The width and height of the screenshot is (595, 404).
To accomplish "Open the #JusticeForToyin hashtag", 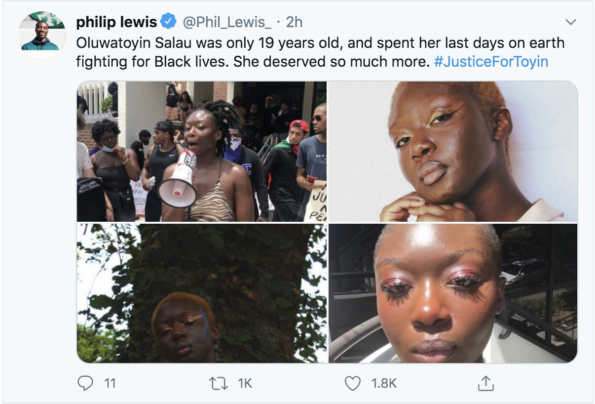I will [x=491, y=61].
